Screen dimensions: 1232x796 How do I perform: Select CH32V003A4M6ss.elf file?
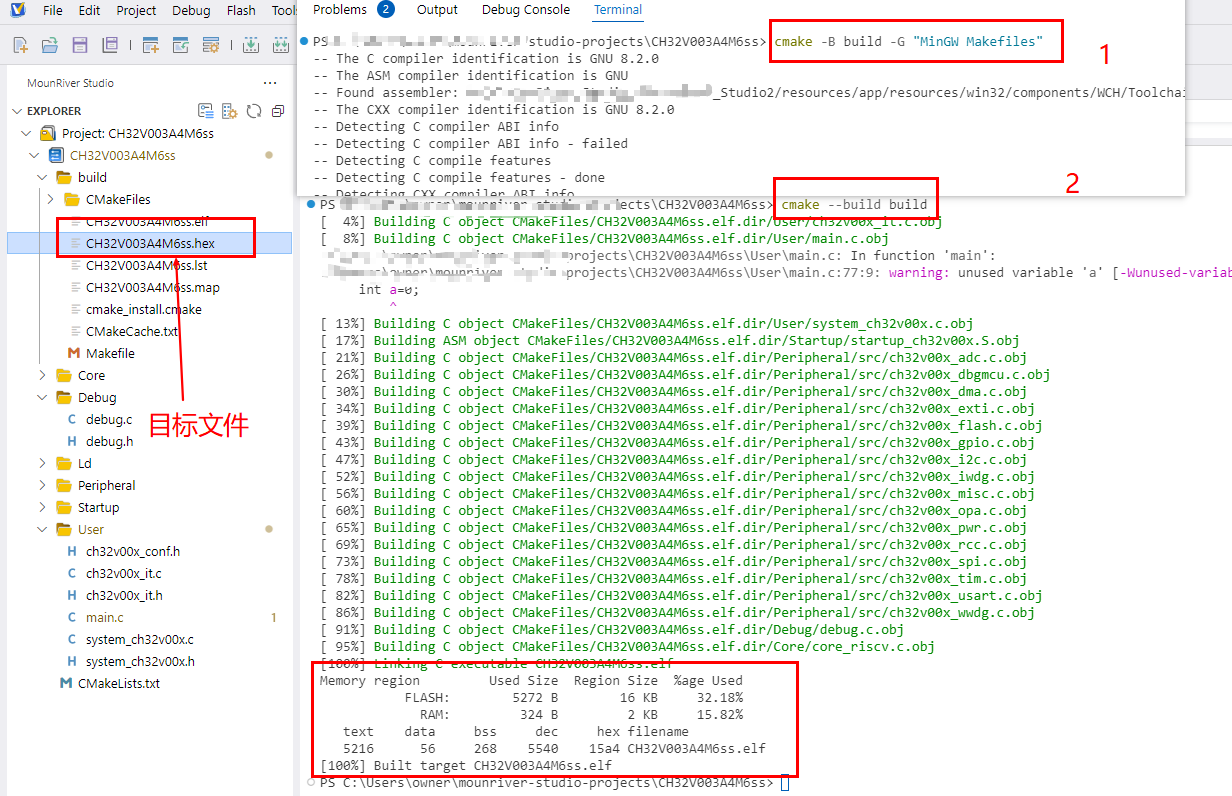[x=147, y=221]
